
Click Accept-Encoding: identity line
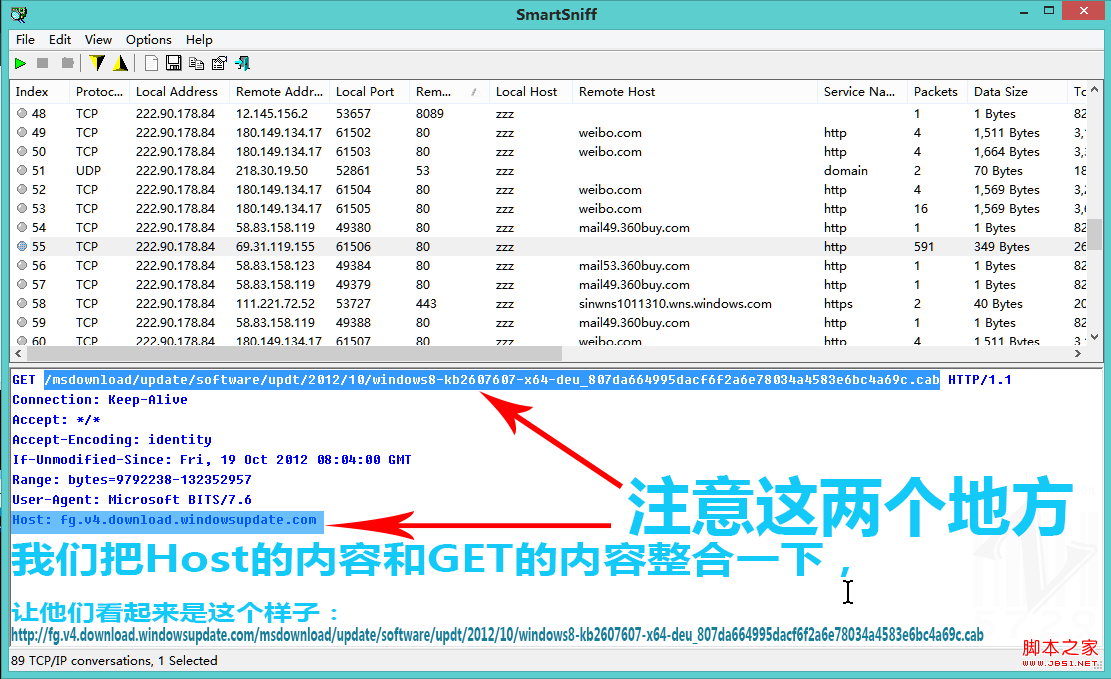pyautogui.click(x=112, y=440)
